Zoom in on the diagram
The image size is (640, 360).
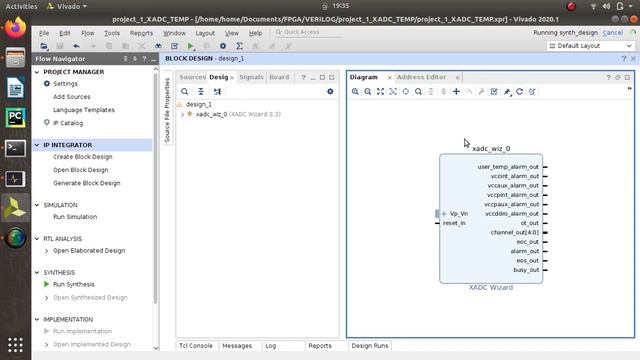click(355, 91)
